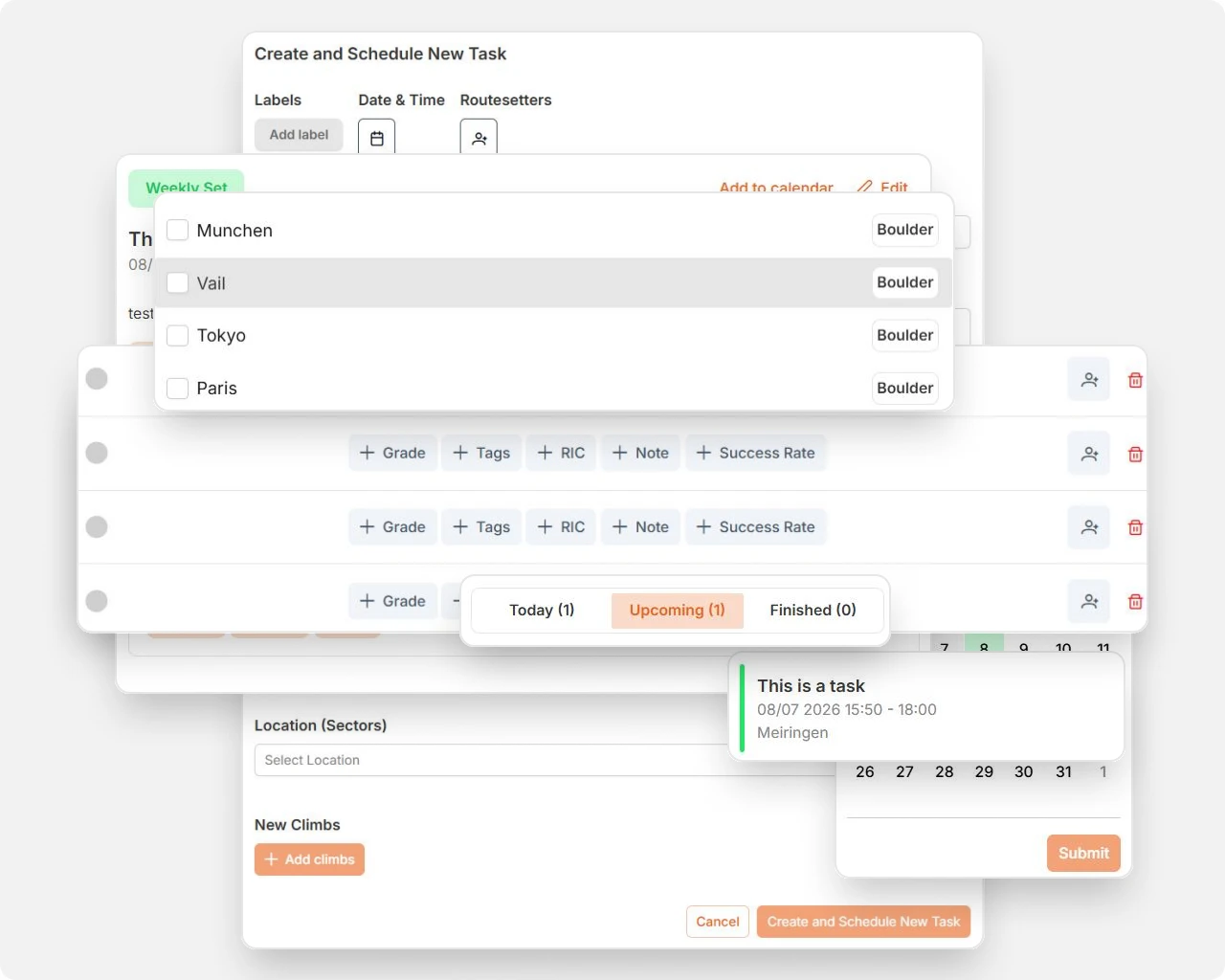The height and width of the screenshot is (980, 1225).
Task: Tick the Vail checkbox
Action: coord(177,282)
